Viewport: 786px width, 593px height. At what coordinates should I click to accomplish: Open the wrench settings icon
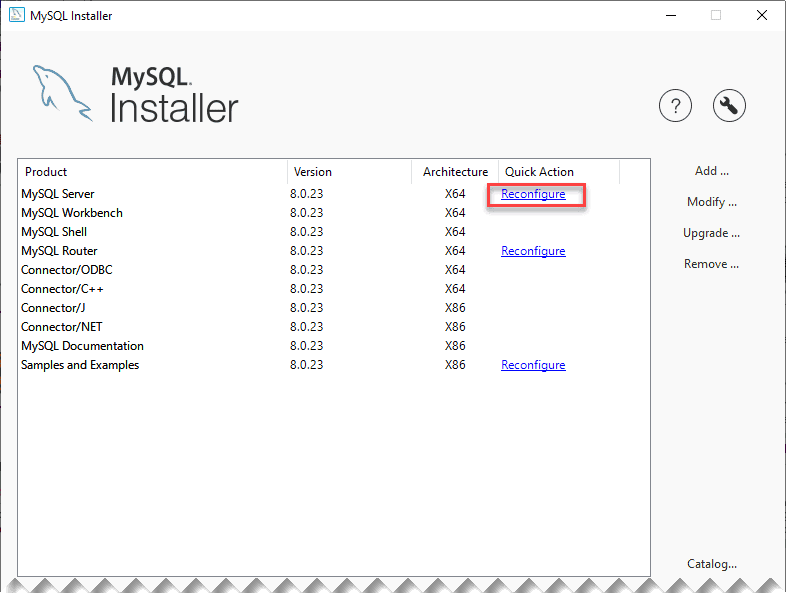click(x=729, y=106)
